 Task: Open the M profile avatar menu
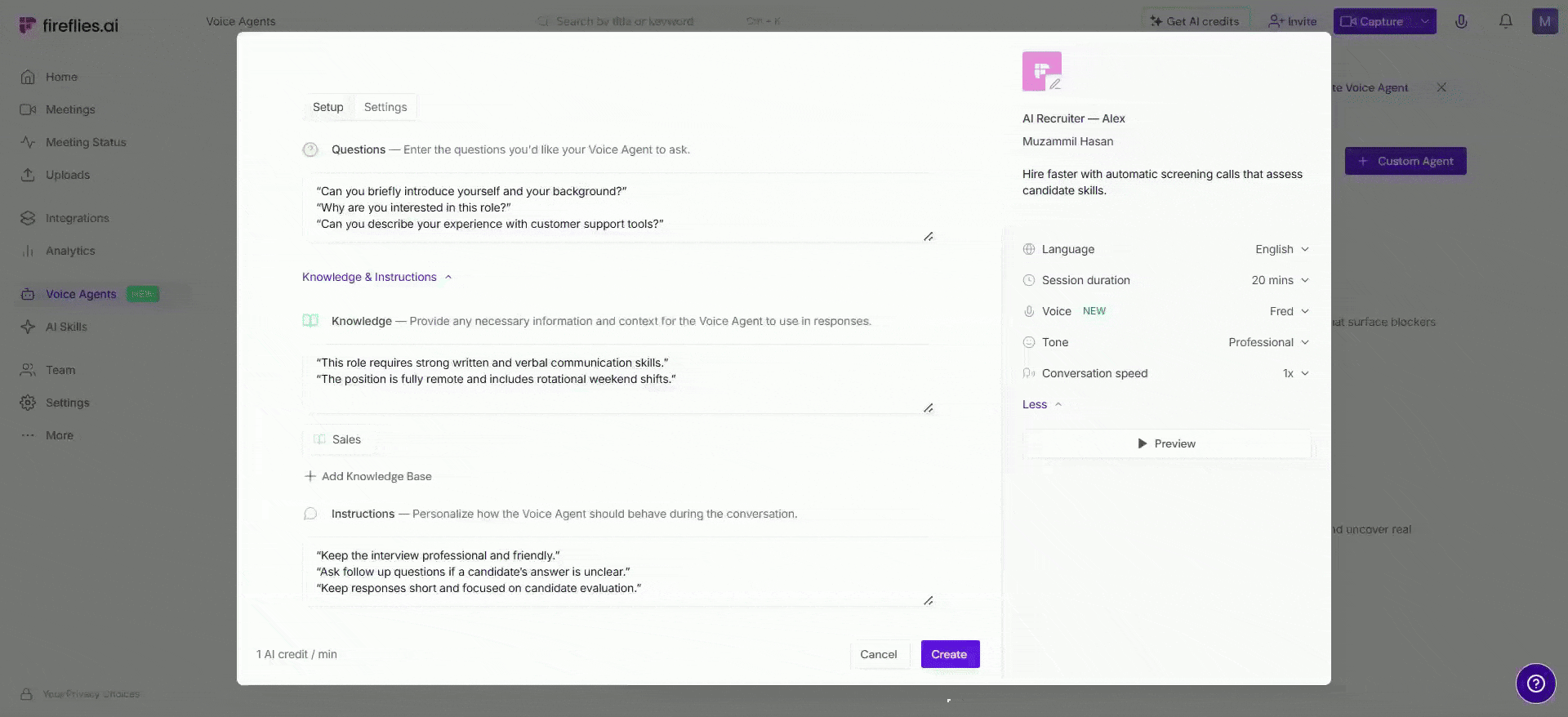[1544, 21]
